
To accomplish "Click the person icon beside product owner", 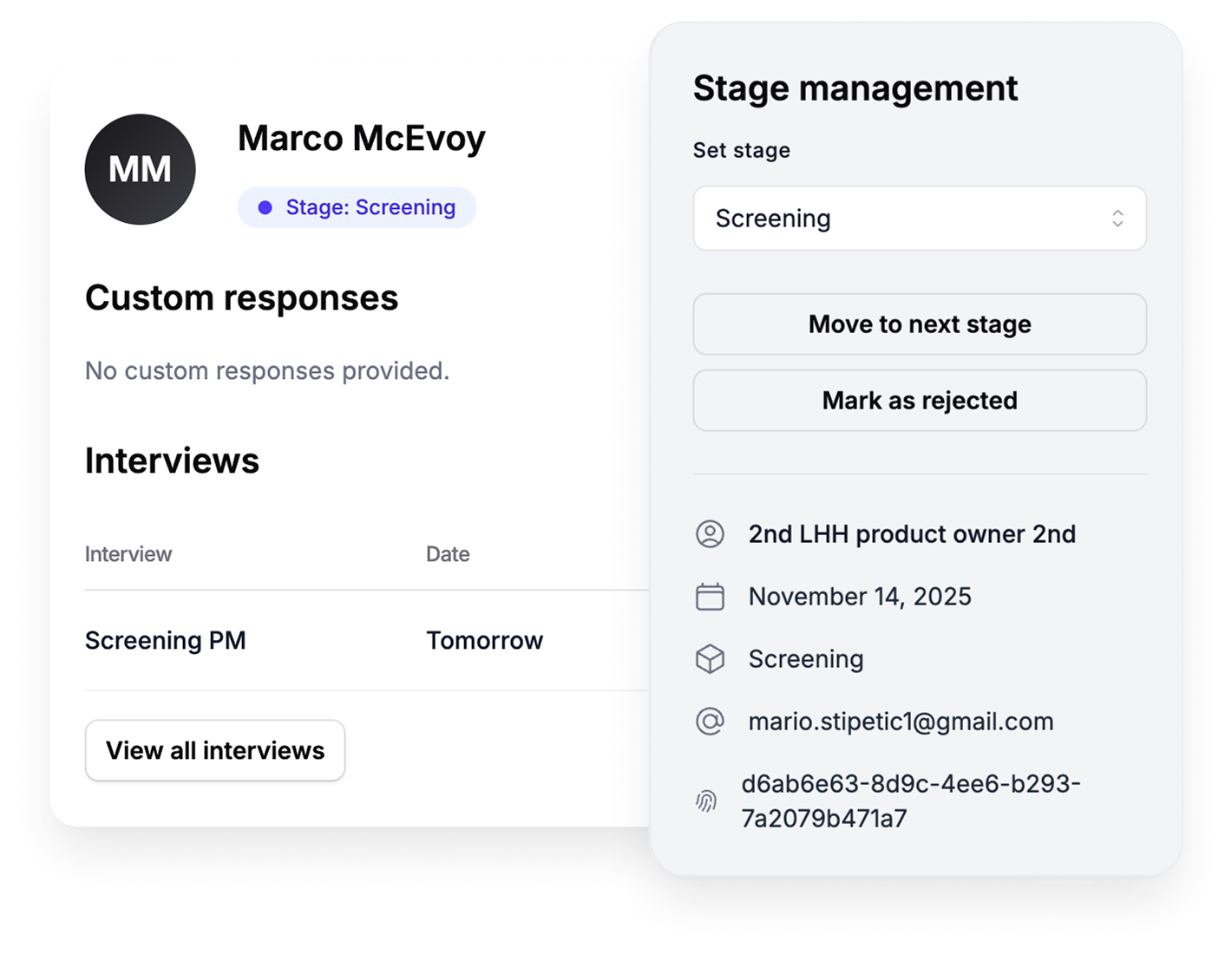I will click(x=710, y=534).
